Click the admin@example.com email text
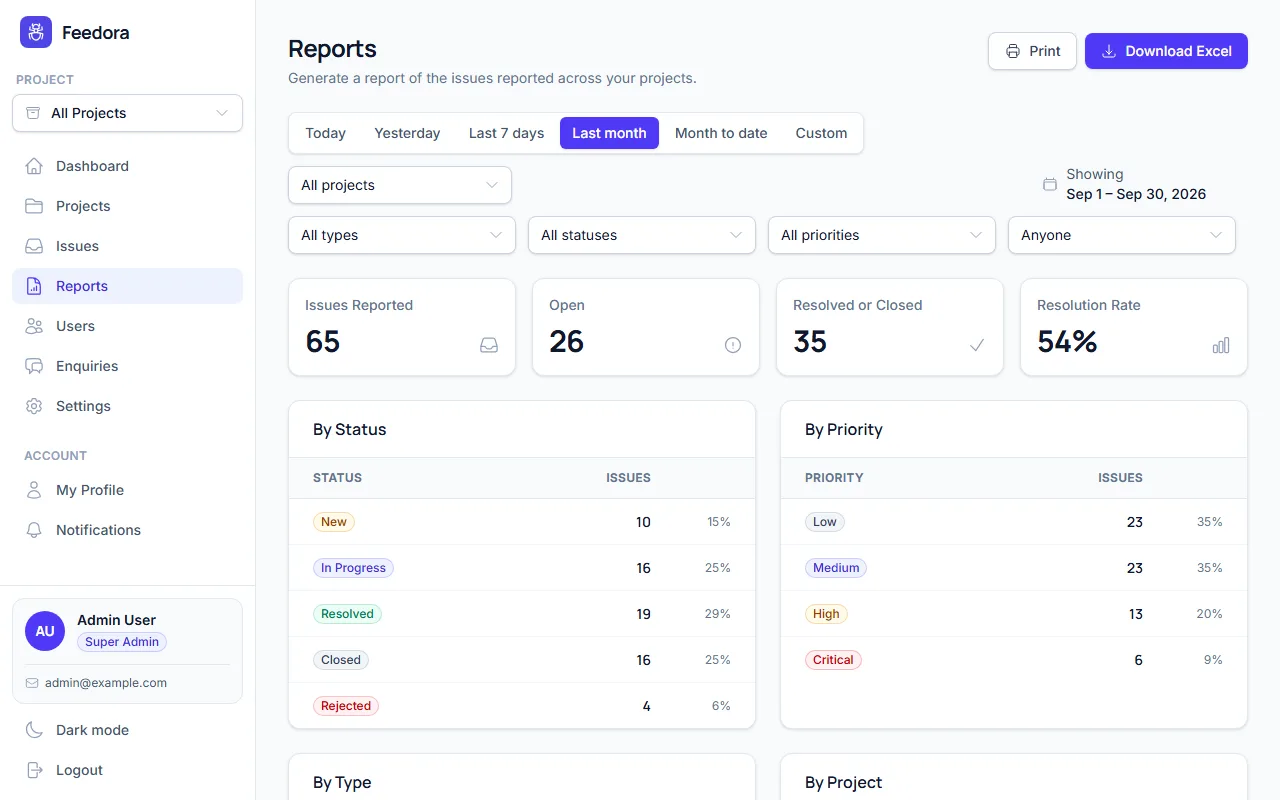 [106, 683]
